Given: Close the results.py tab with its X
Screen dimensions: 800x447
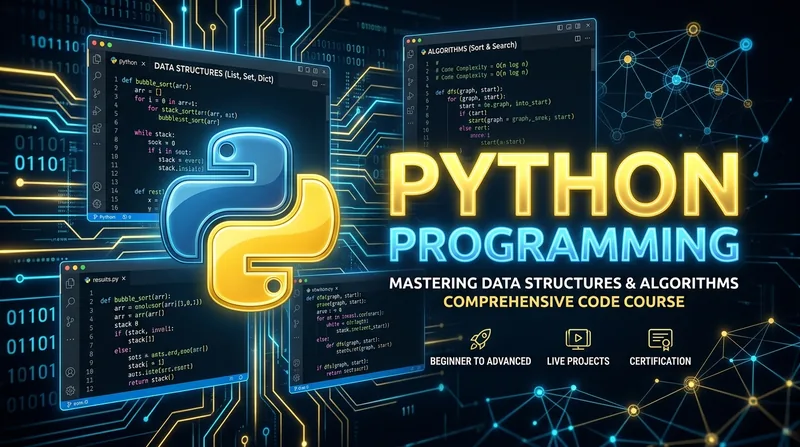Looking at the screenshot, I should pos(123,279).
